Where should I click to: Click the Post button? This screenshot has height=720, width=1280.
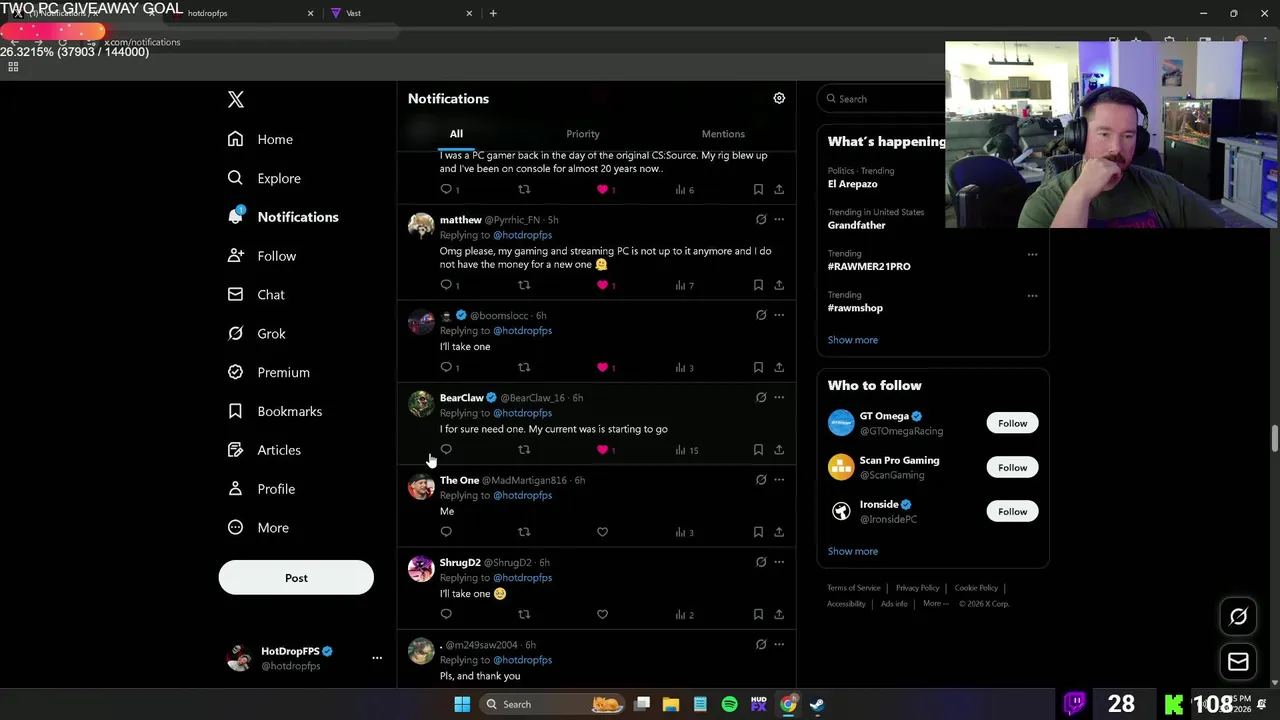point(296,578)
